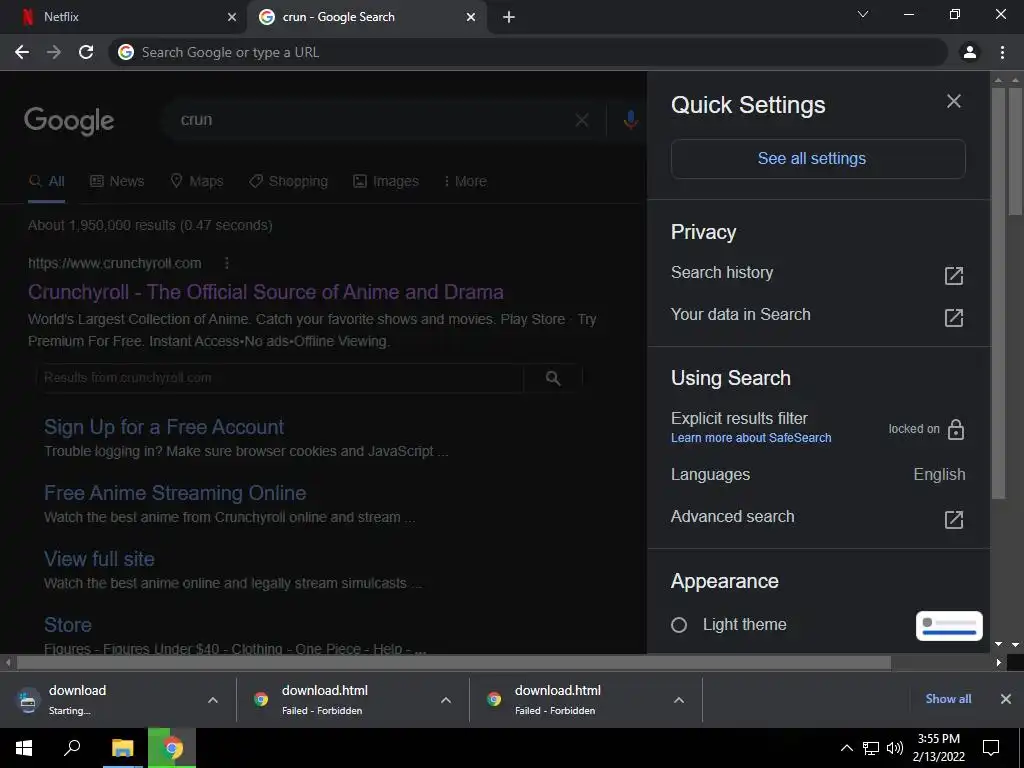Click the Results from crunchyroll.com search field
This screenshot has height=768, width=1024.
pyautogui.click(x=281, y=378)
